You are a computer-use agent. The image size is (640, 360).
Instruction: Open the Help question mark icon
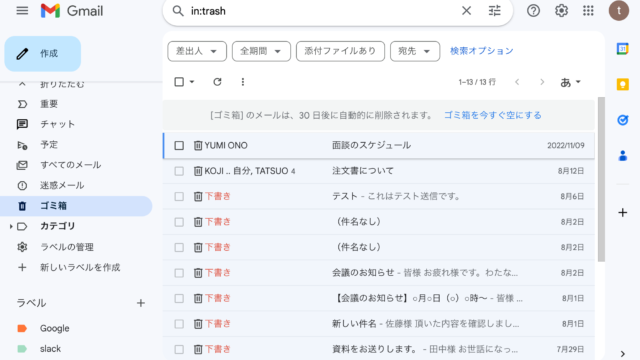coord(533,11)
